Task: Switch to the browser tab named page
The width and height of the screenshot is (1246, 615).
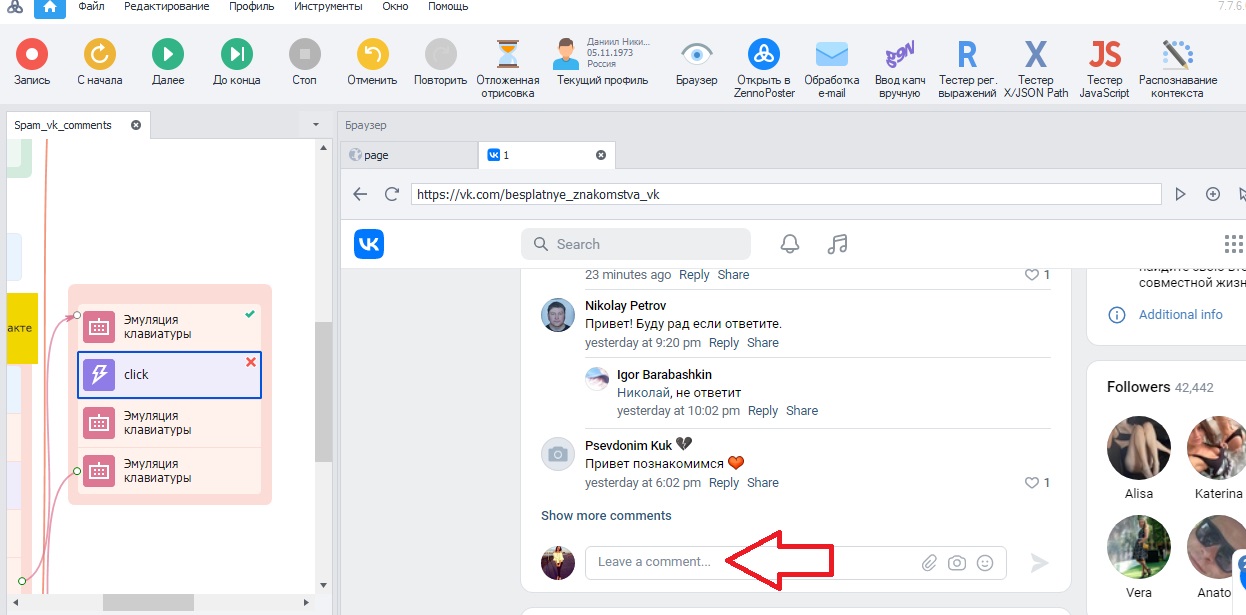Action: (x=409, y=155)
